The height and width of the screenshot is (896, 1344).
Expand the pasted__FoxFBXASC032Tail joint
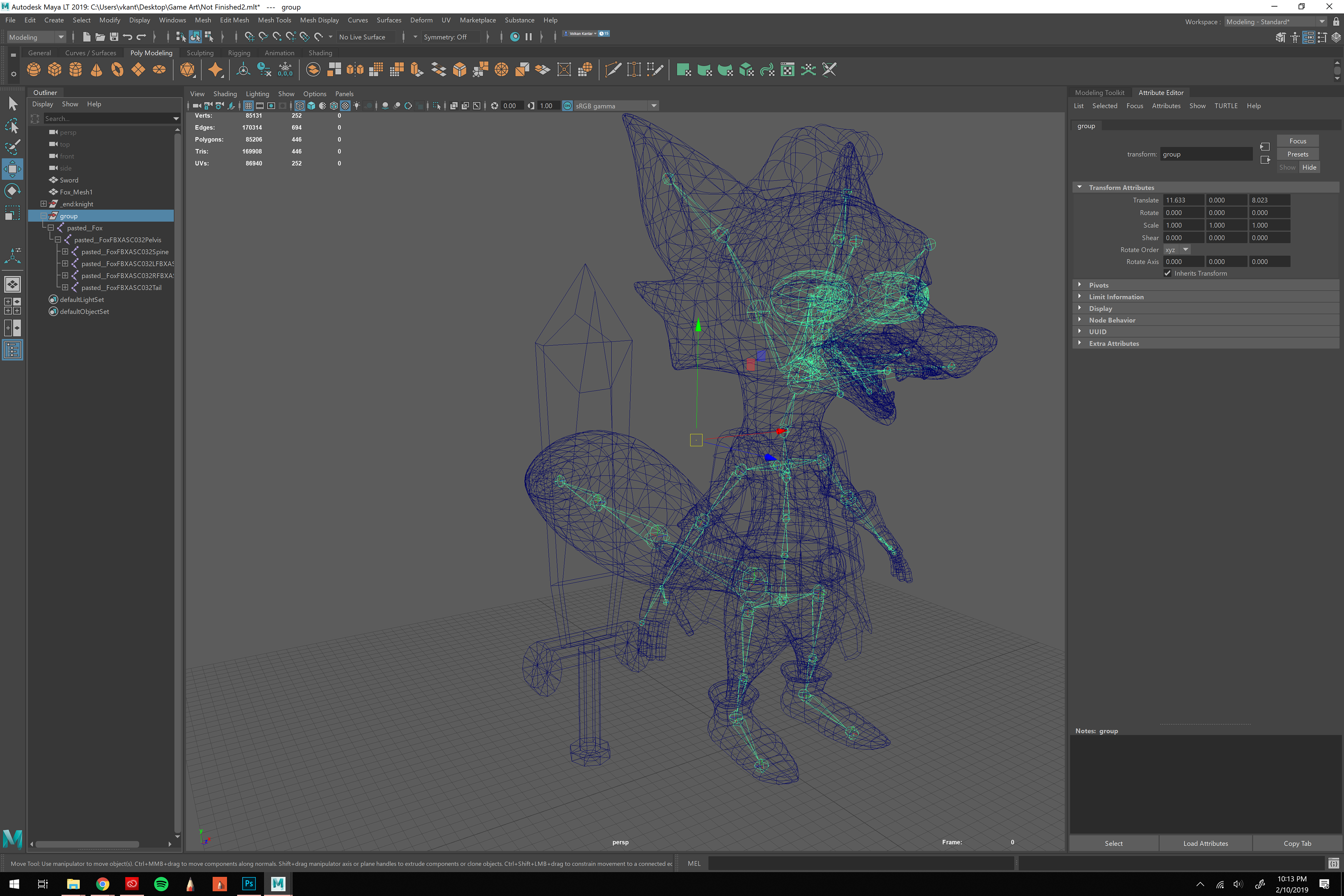[65, 287]
